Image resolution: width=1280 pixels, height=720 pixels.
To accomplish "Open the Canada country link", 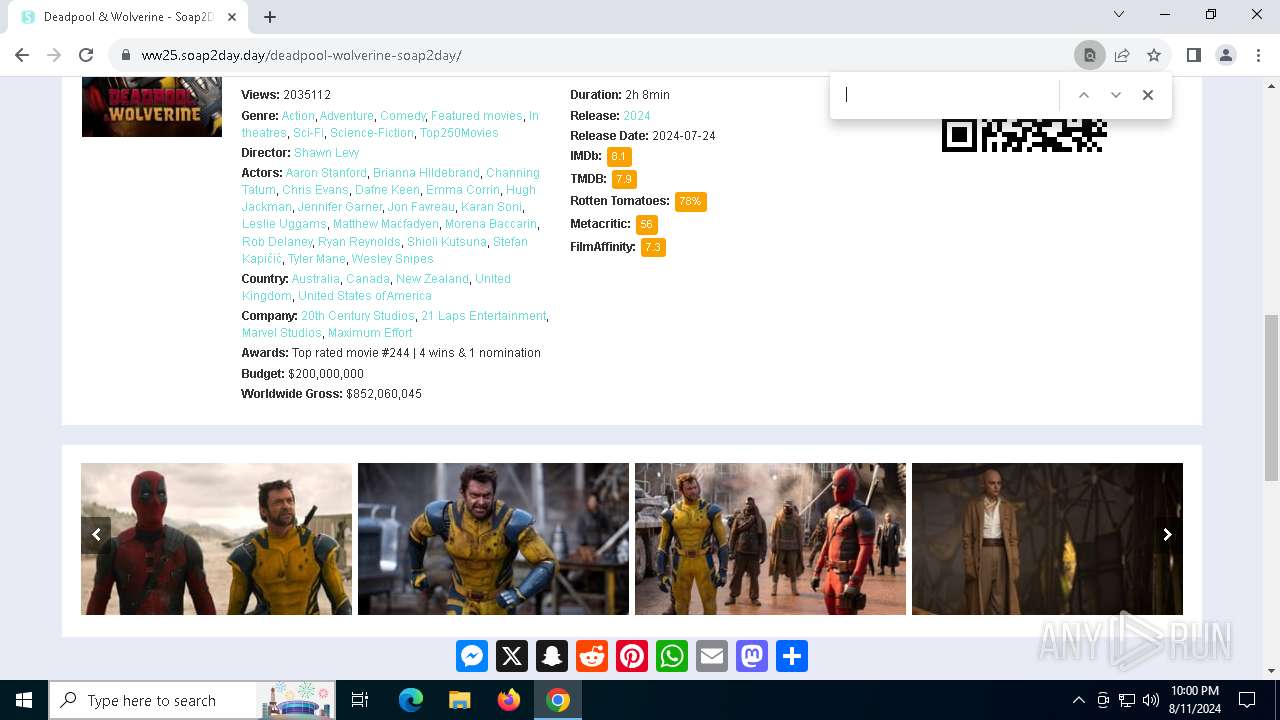I will pos(368,279).
